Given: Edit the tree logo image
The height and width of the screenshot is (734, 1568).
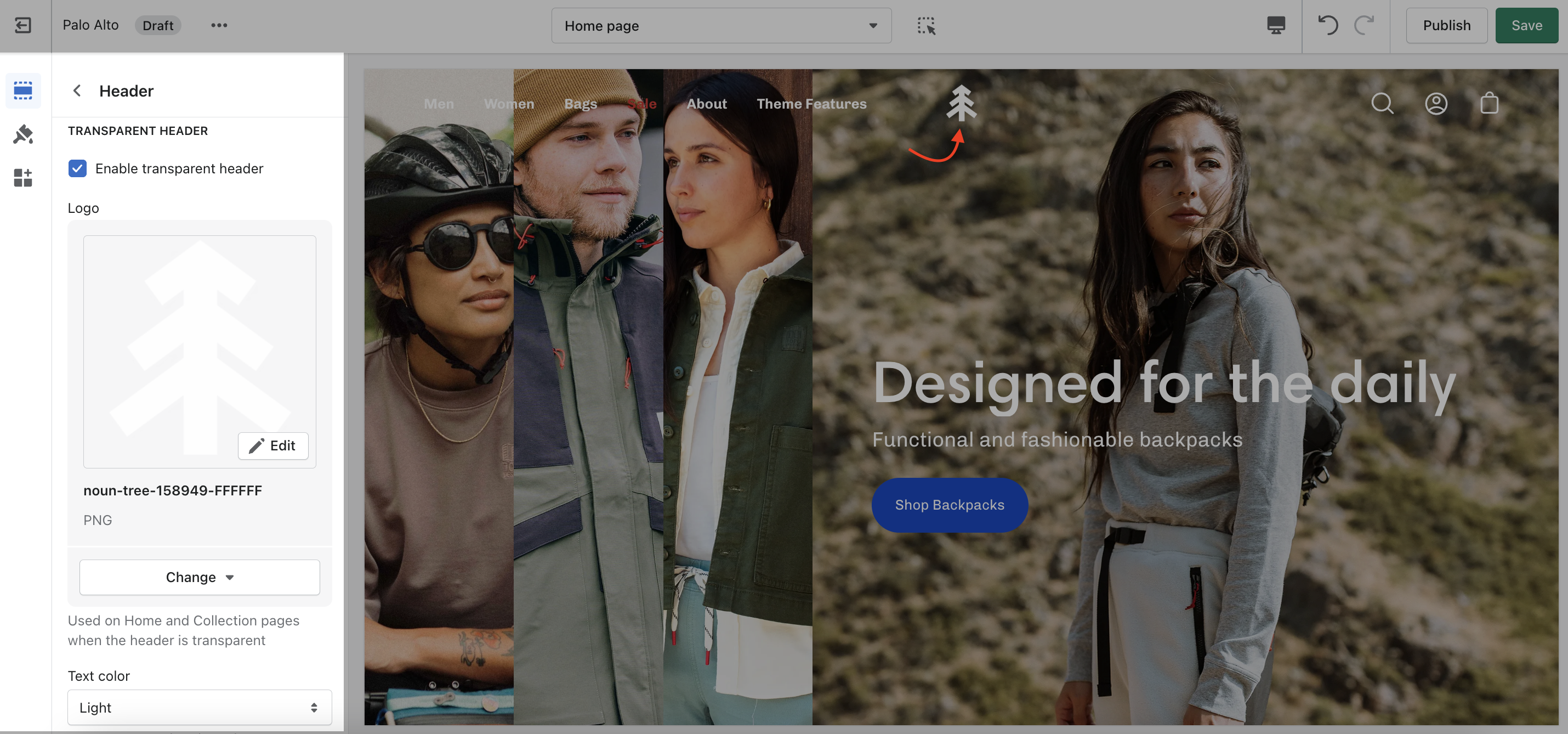Looking at the screenshot, I should [272, 445].
